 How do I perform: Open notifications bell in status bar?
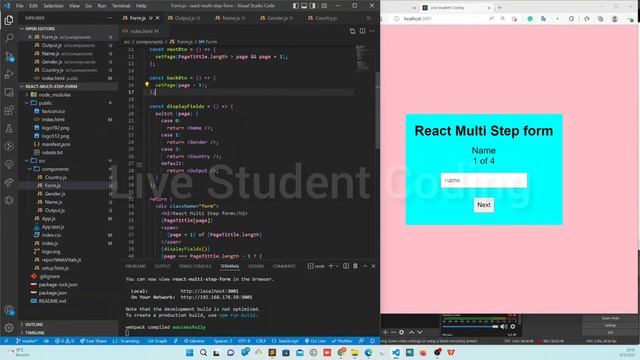372,341
